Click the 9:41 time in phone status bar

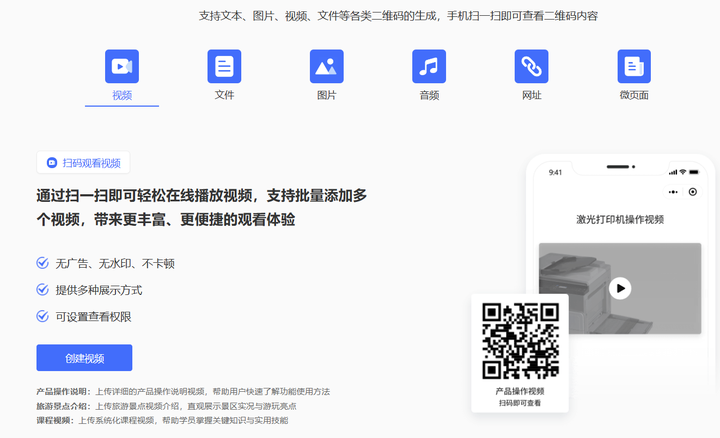click(555, 173)
